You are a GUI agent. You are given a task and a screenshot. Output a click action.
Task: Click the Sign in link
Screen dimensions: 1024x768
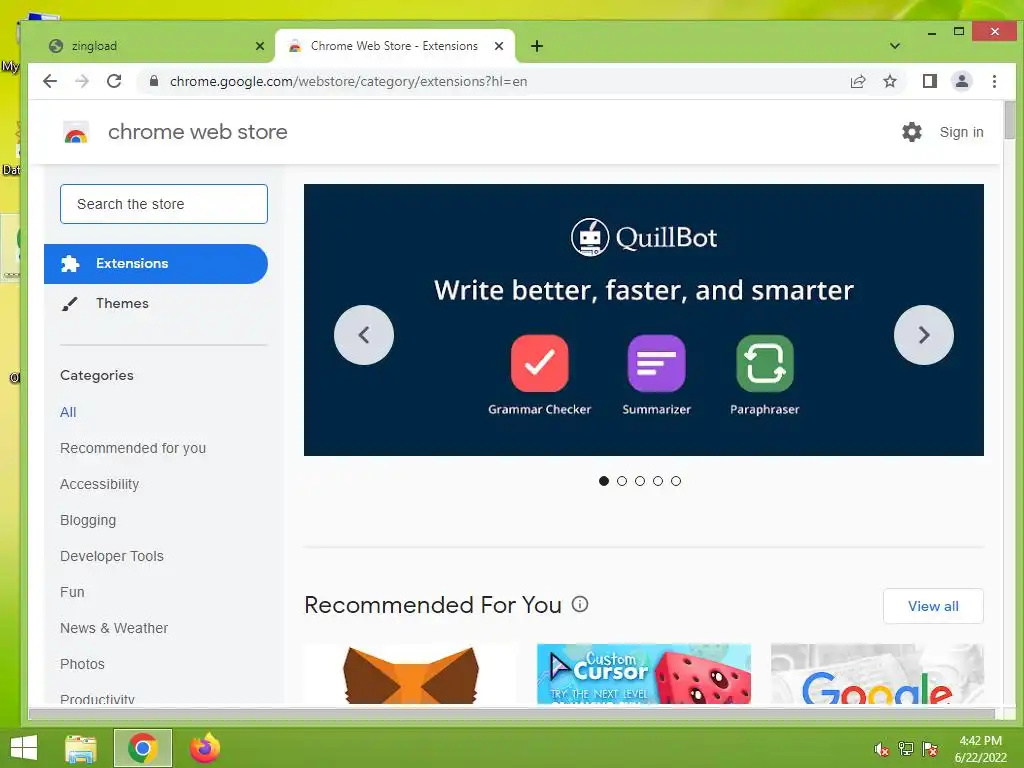click(x=961, y=132)
